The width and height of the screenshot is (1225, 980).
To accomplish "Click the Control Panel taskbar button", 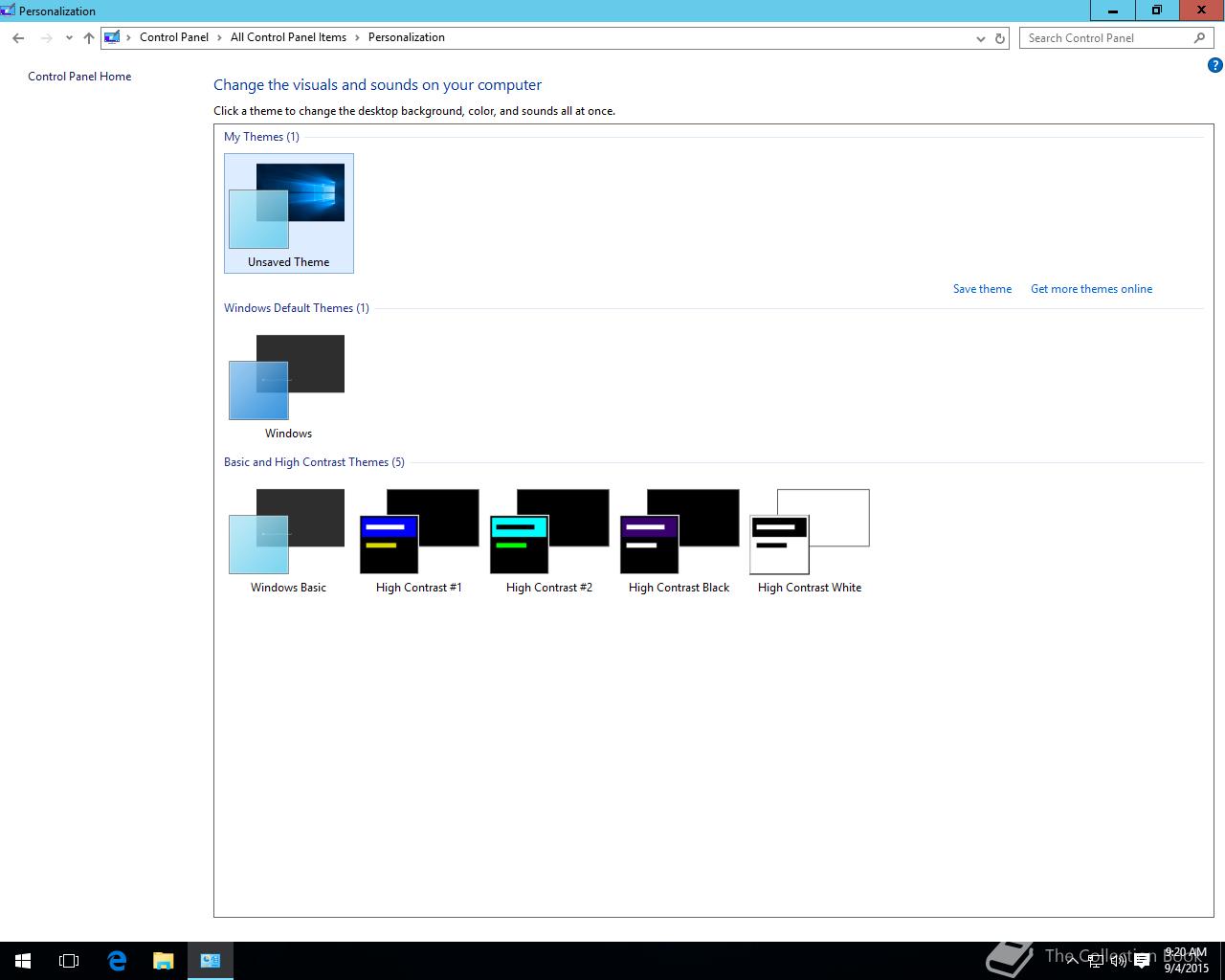I will coord(211,961).
